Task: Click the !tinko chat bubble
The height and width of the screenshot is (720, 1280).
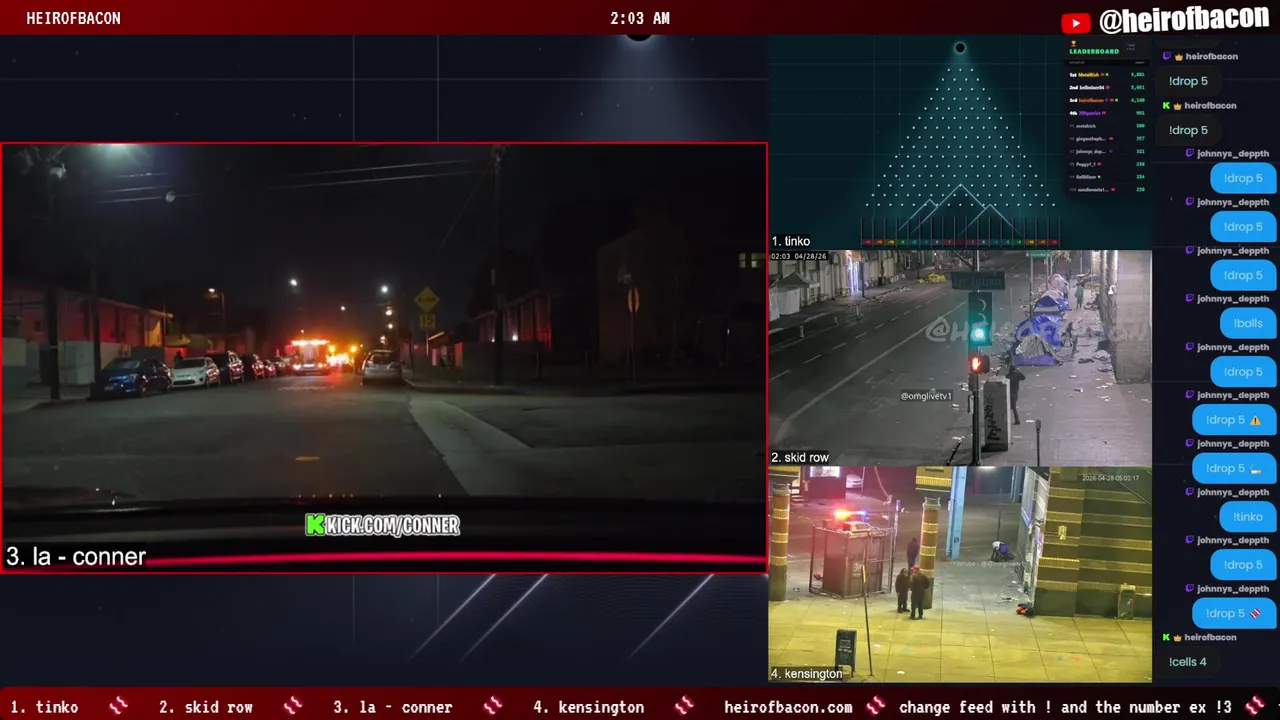Action: 1248,516
